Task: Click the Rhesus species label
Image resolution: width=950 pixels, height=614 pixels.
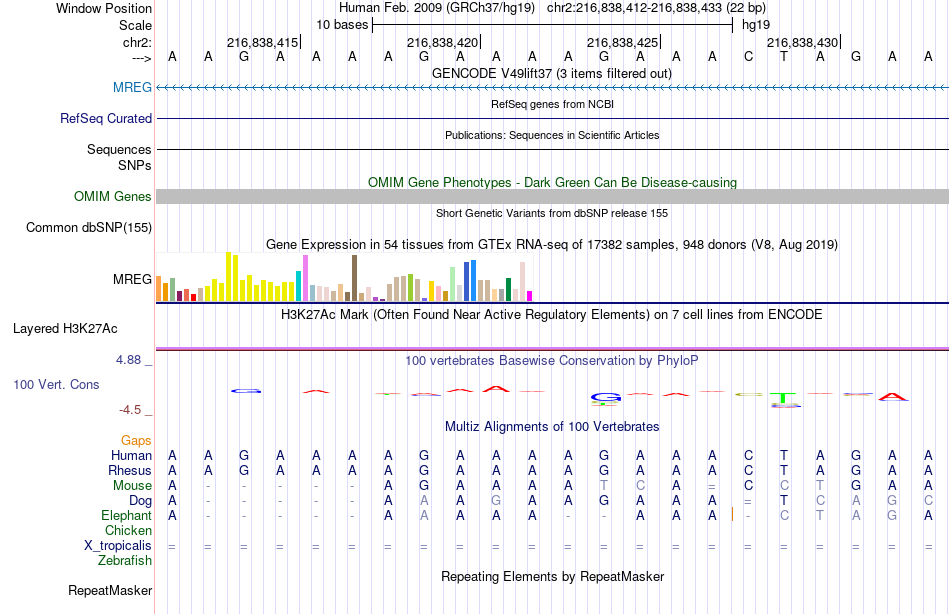Action: click(x=130, y=470)
